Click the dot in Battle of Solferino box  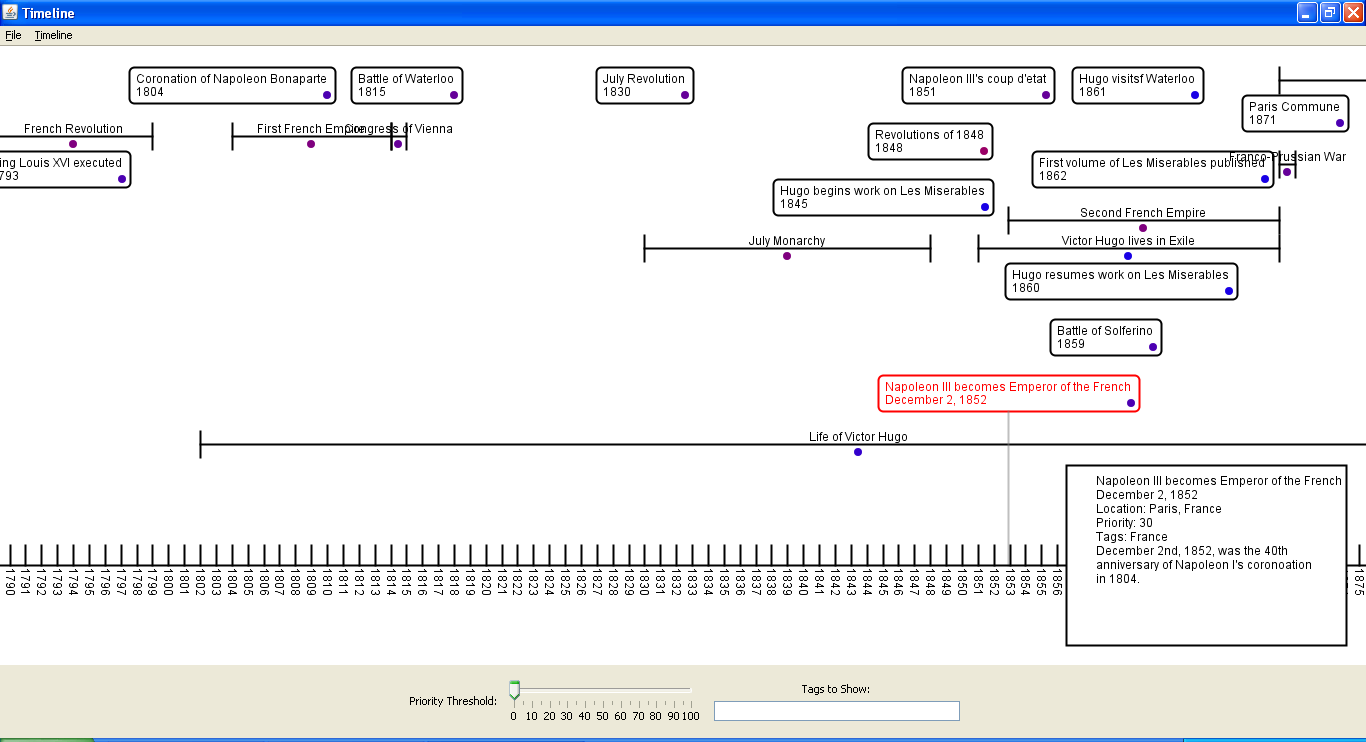1153,347
